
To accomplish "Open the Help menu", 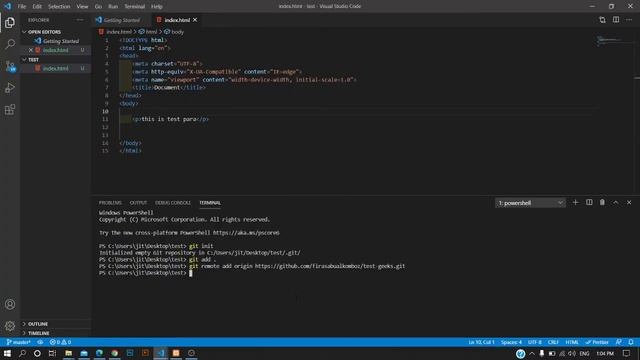I will (x=157, y=7).
